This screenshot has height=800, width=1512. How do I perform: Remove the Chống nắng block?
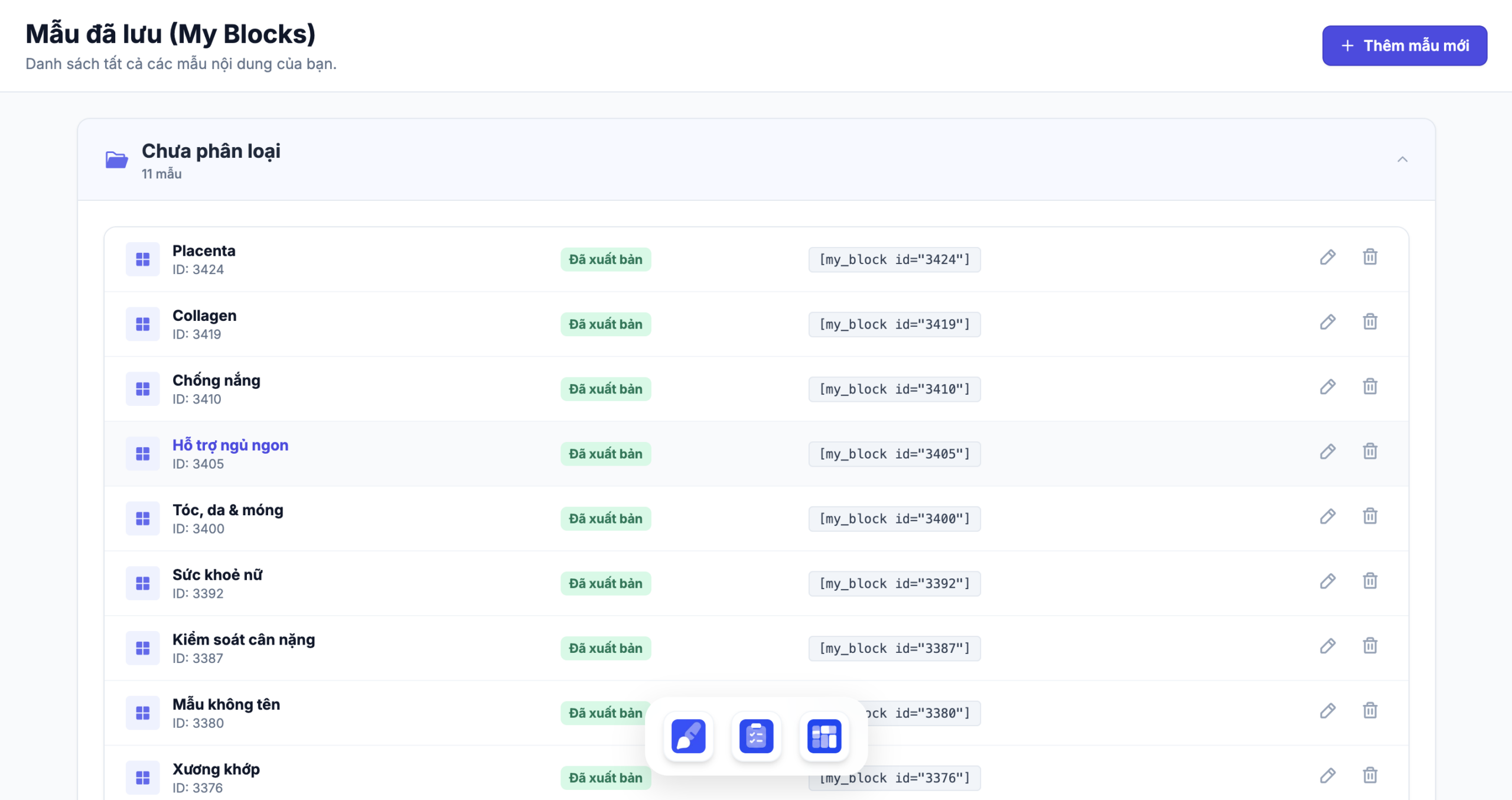1370,387
